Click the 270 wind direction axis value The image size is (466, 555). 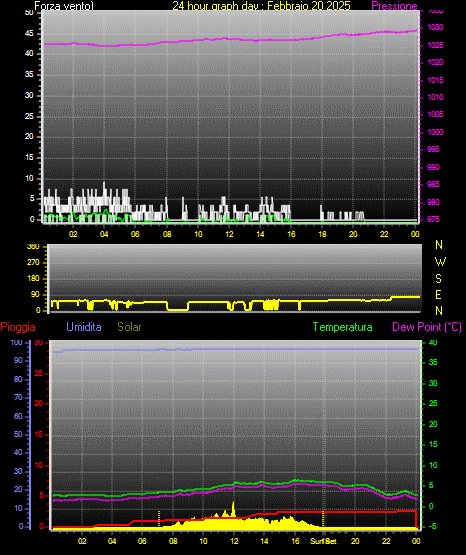tap(33, 263)
